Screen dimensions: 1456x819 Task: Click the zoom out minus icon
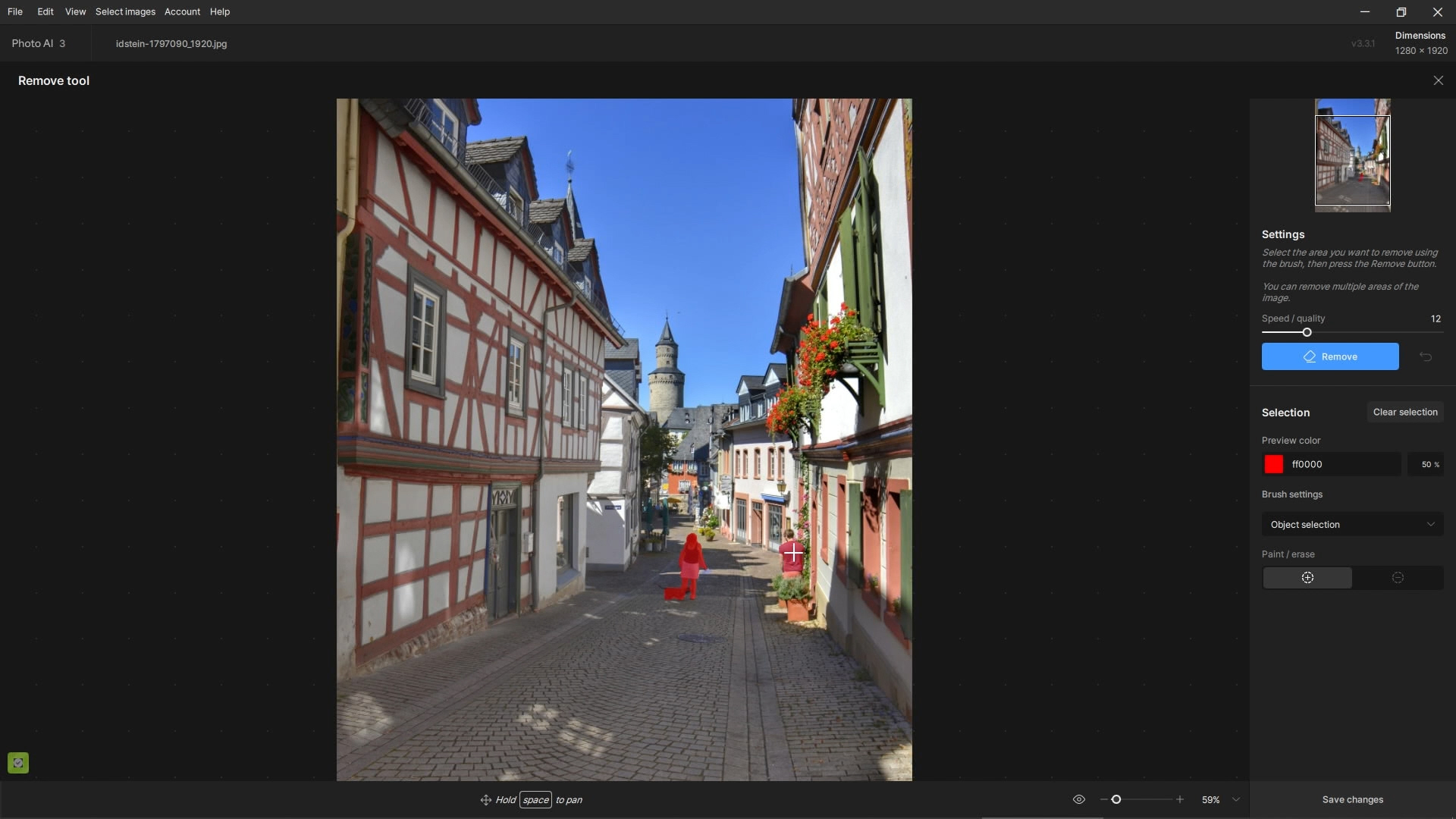pyautogui.click(x=1103, y=799)
